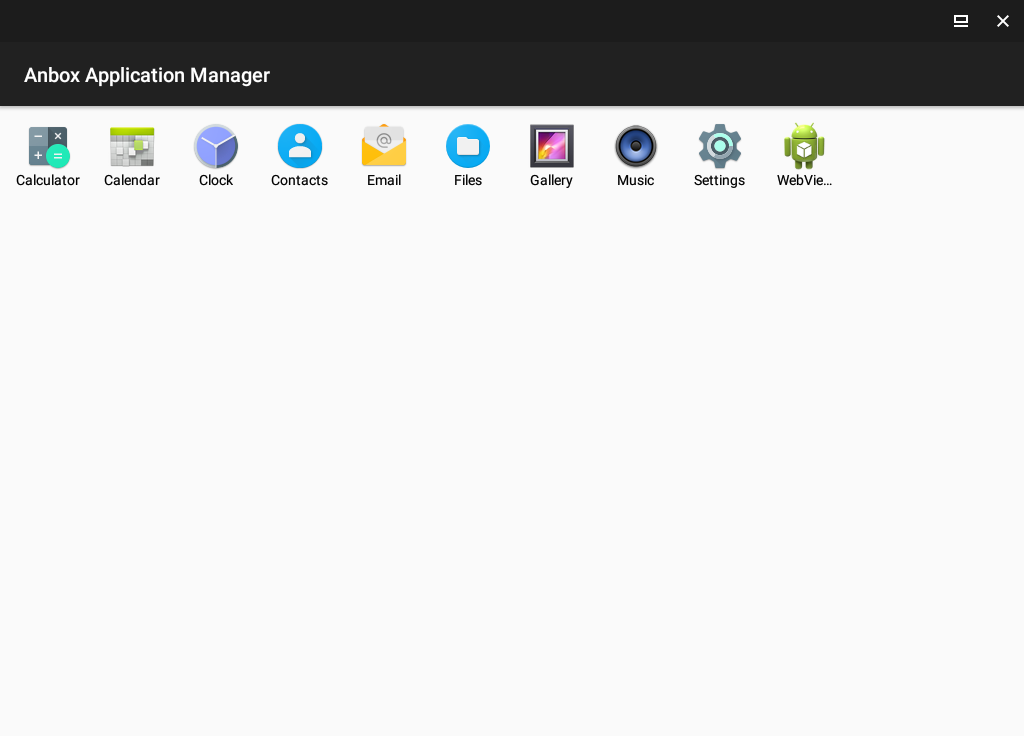This screenshot has width=1024, height=736.
Task: Click the Anbox Application Manager title
Action: pyautogui.click(x=147, y=75)
